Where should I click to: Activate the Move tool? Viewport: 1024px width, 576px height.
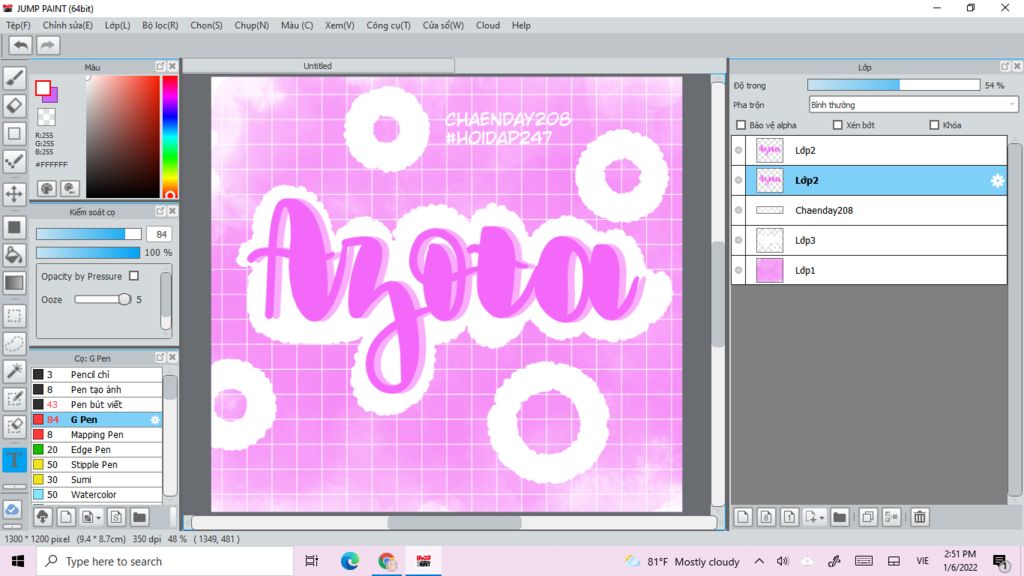[x=14, y=194]
